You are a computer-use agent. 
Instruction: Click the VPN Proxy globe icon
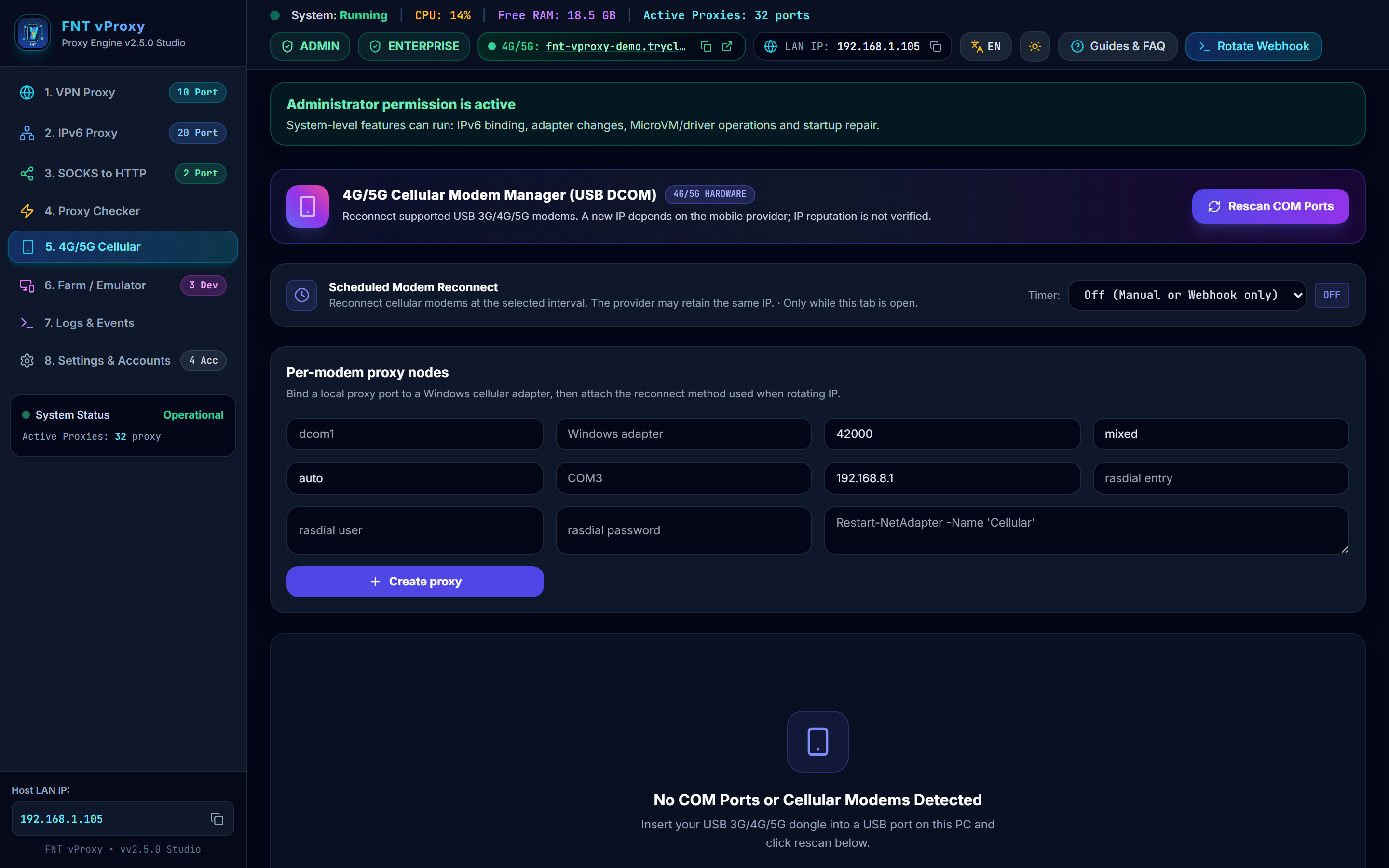tap(27, 93)
